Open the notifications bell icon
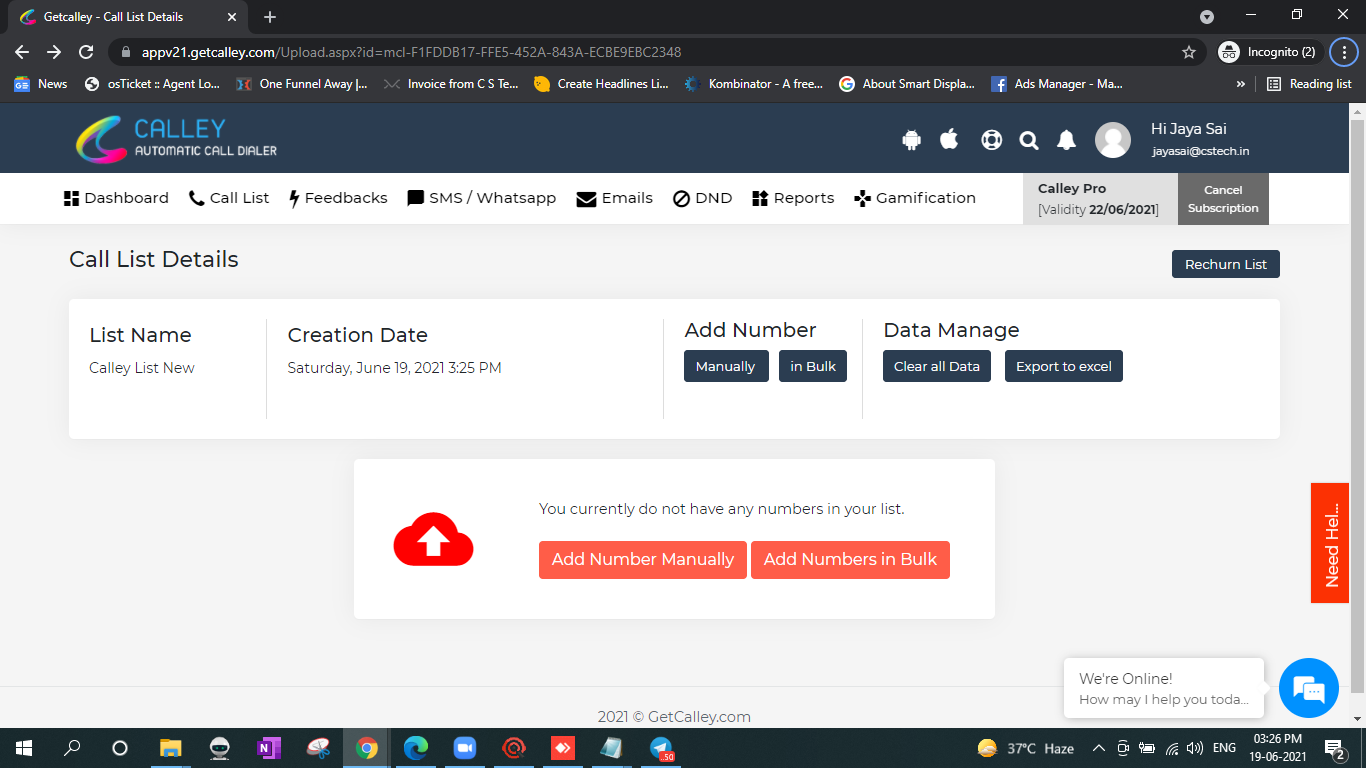 point(1067,140)
